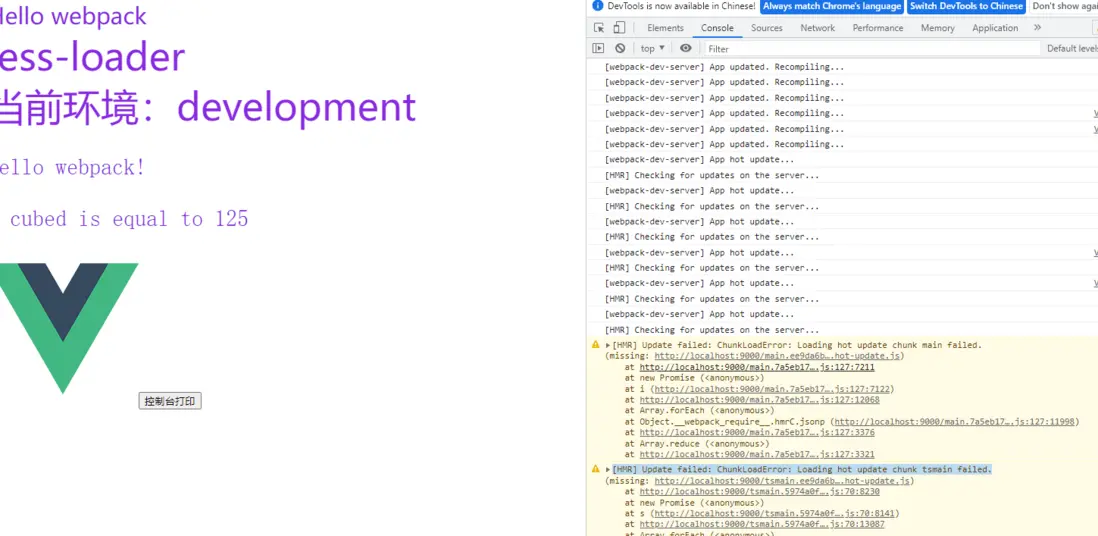
Task: Open link main.7a5eb17….js:127:3376
Action: click(x=757, y=433)
